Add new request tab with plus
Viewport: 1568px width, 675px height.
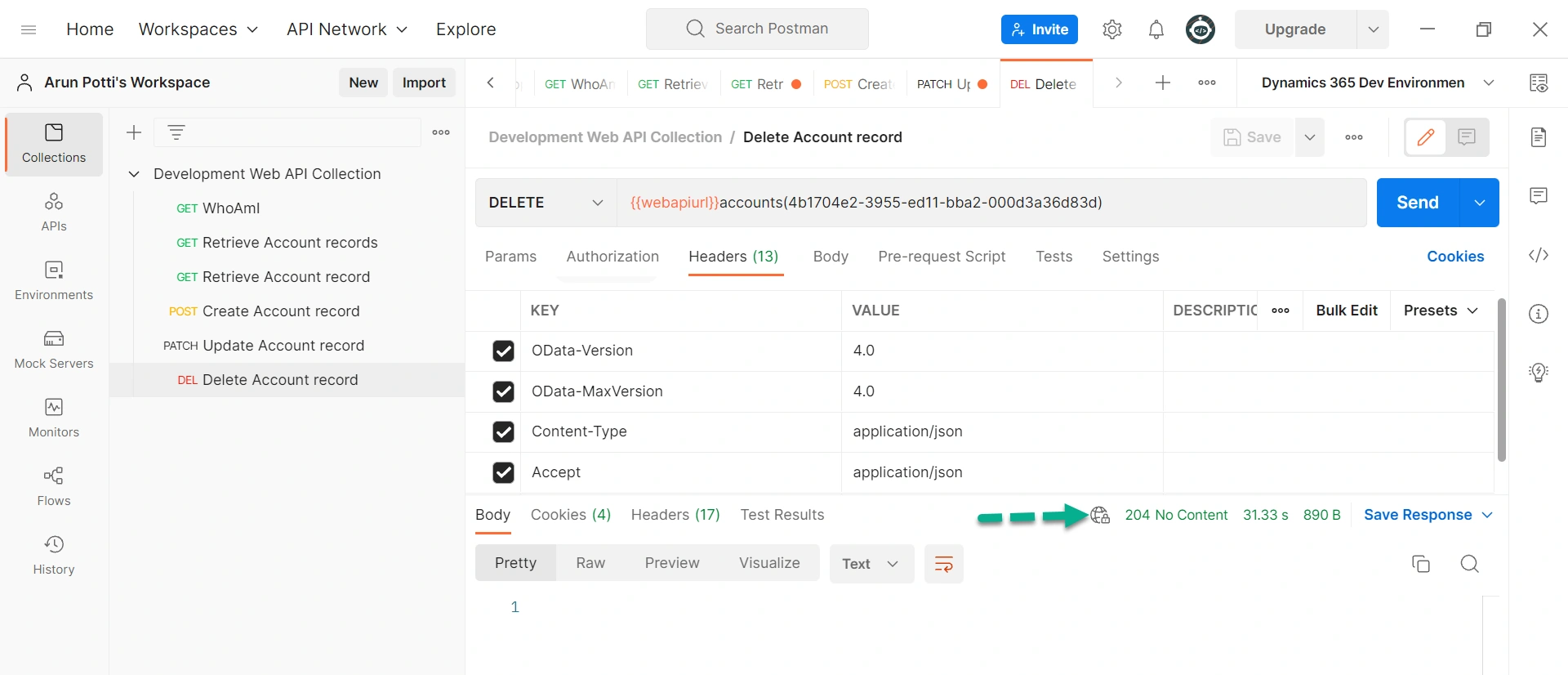1163,83
